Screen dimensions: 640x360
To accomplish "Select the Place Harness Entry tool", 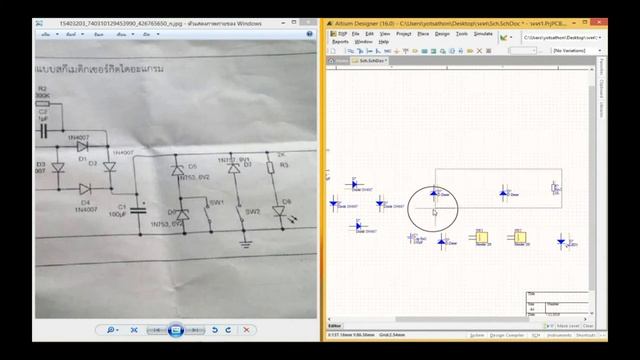I will [460, 51].
